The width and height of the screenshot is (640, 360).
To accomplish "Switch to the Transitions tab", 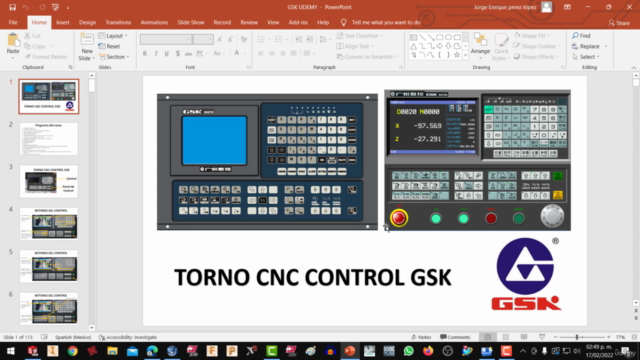I will [118, 22].
